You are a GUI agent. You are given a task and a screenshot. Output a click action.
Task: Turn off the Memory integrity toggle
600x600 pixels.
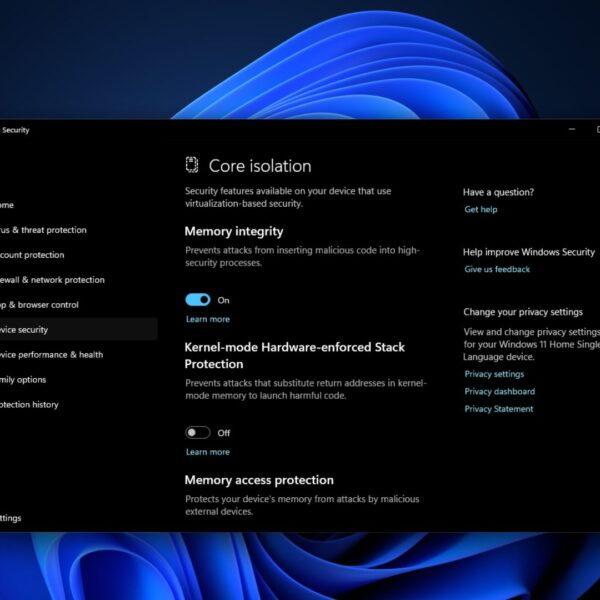click(x=198, y=300)
